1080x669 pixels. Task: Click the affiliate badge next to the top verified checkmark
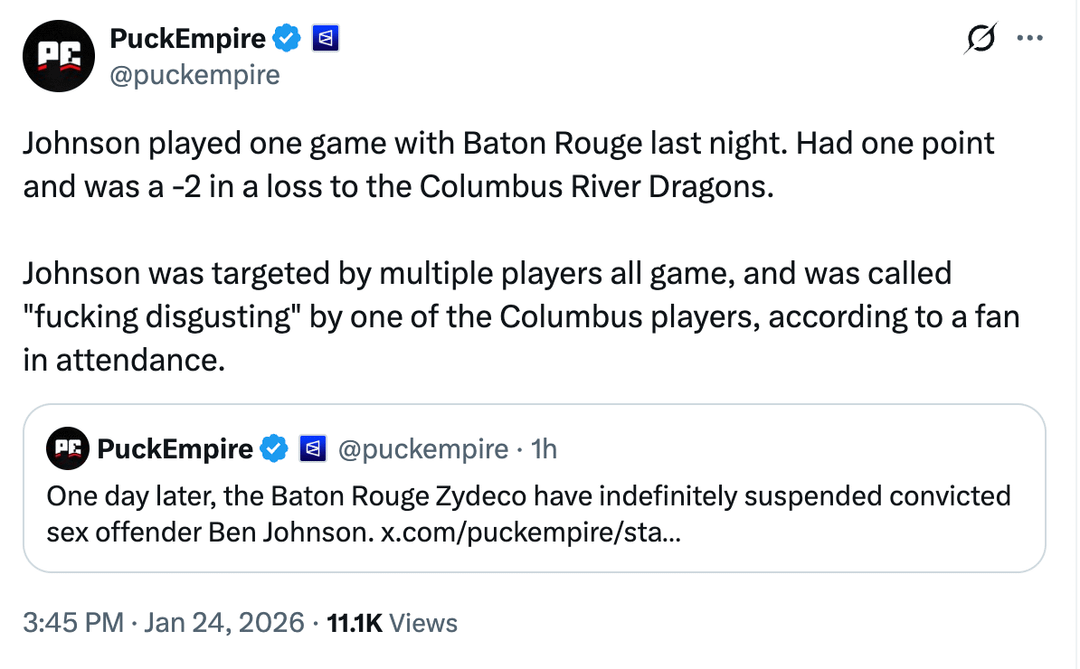pyautogui.click(x=326, y=39)
